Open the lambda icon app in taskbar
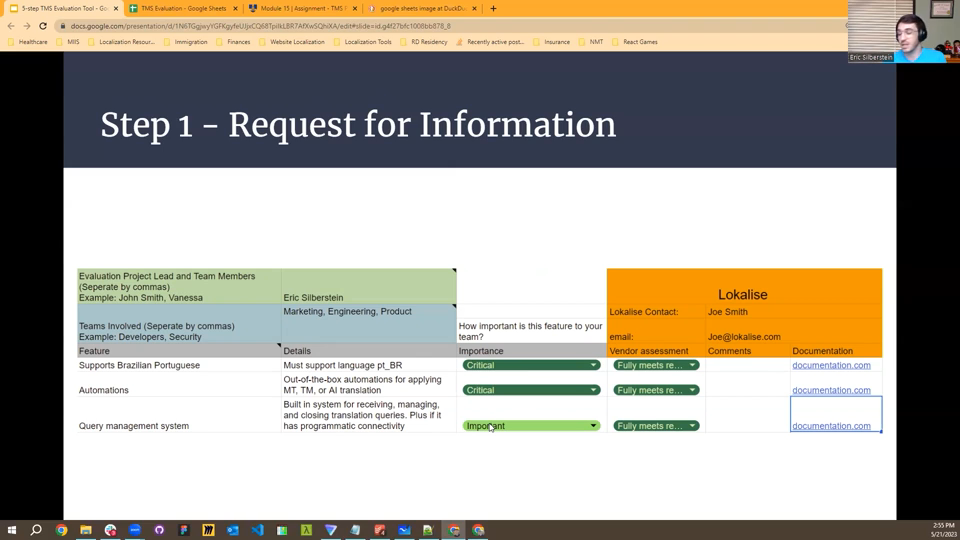Screen dimensions: 960x540 coord(306,530)
